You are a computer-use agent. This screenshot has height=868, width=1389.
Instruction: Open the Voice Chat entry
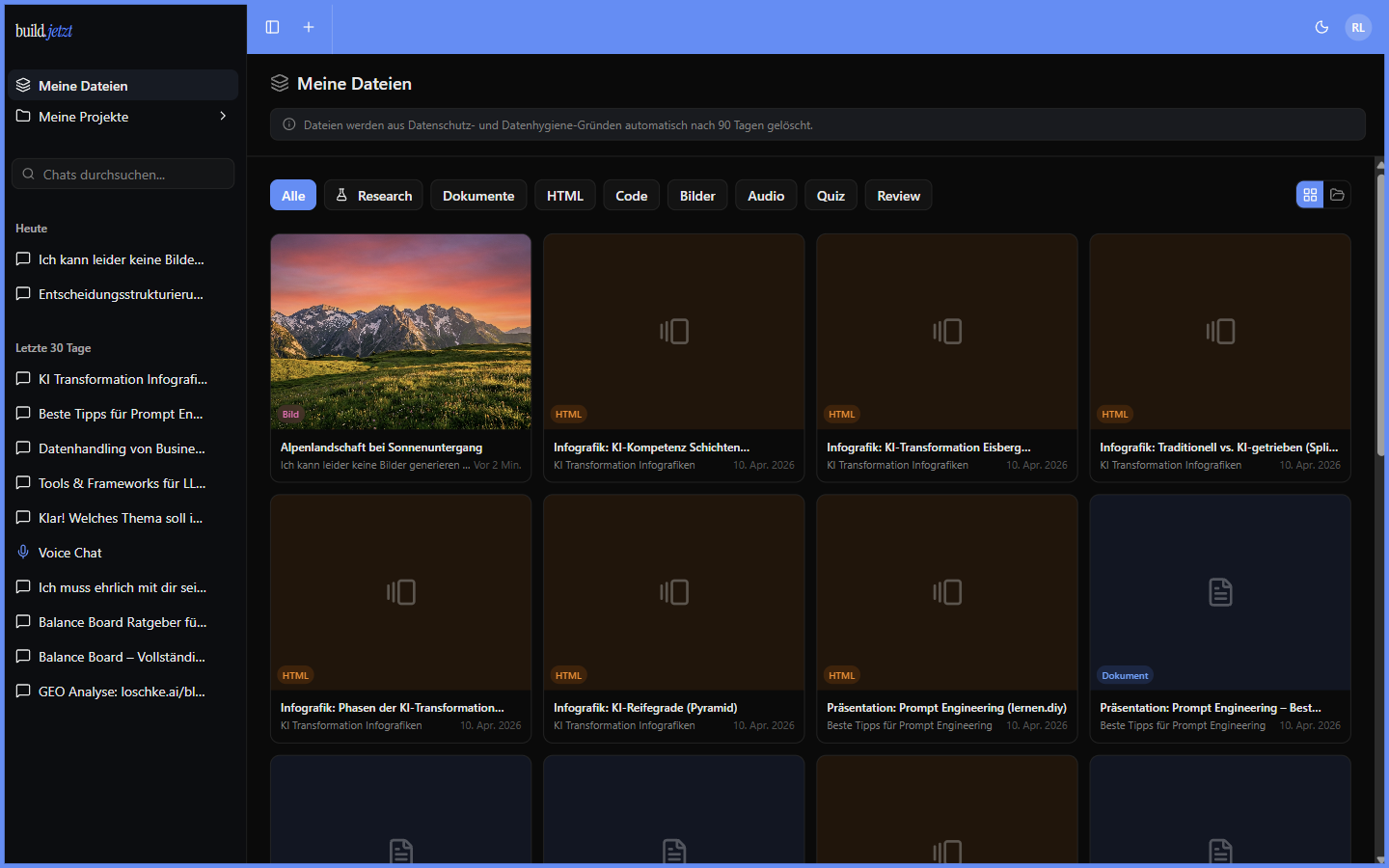tap(123, 553)
